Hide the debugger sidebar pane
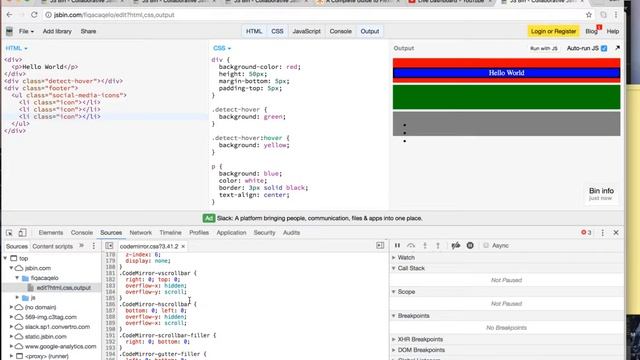Viewport: 640px width, 360px height. [380, 246]
